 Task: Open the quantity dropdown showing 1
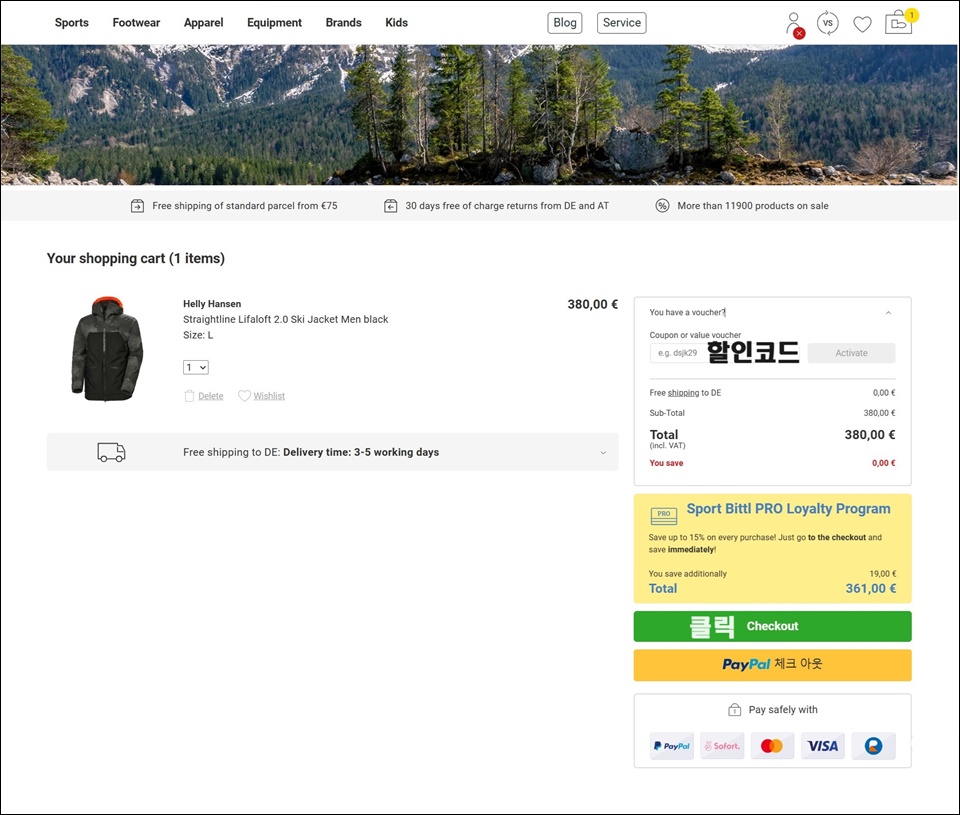(x=196, y=367)
